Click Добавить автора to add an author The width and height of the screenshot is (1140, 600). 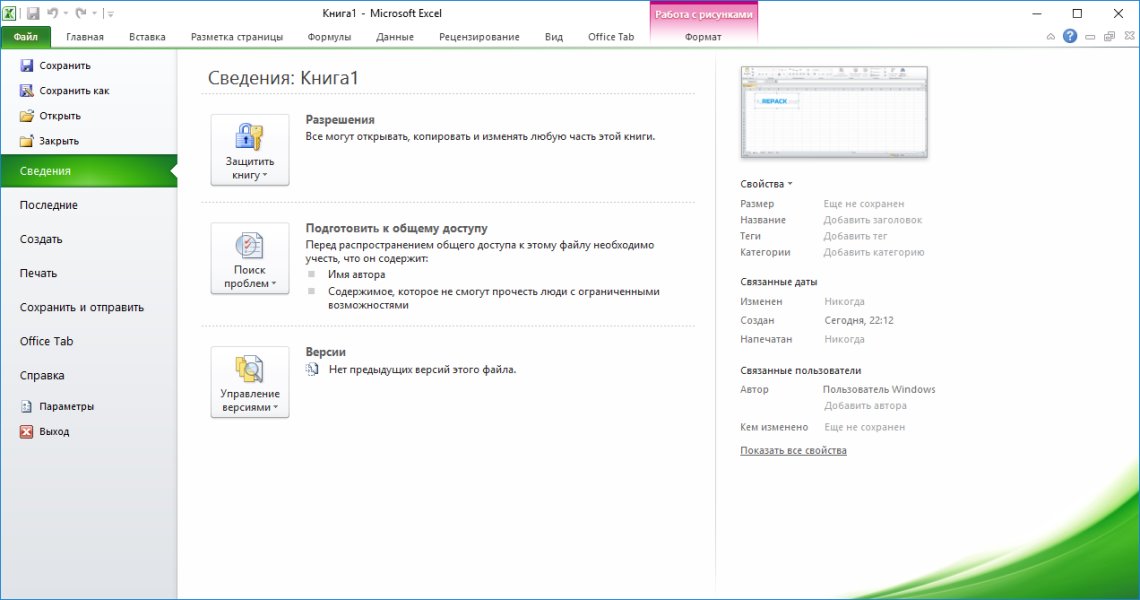(865, 406)
